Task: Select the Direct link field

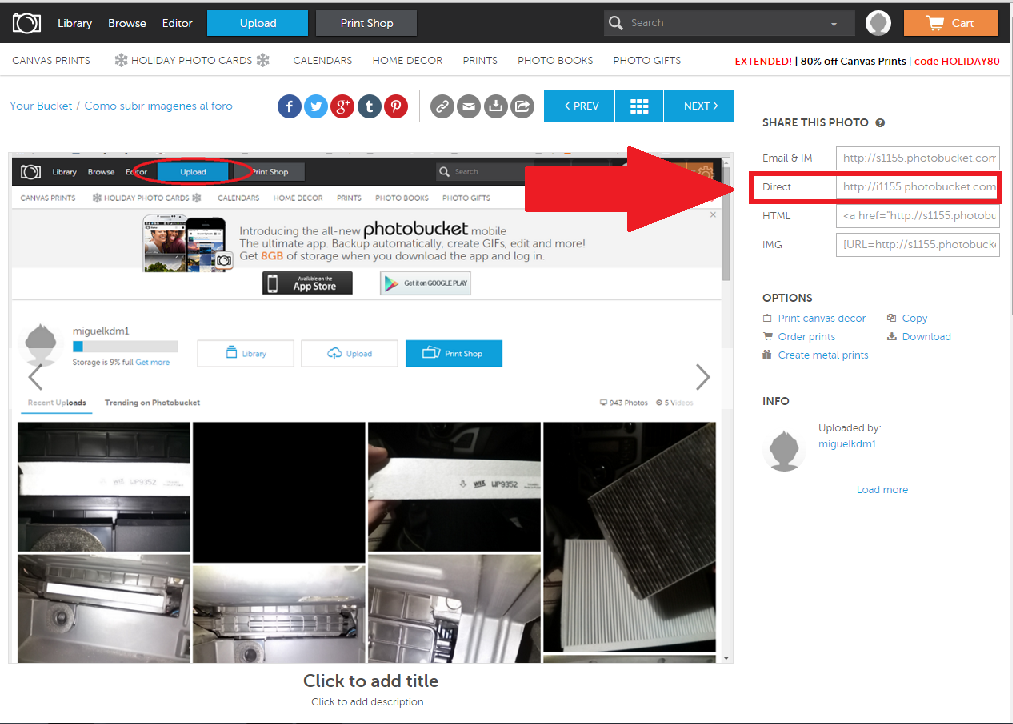Action: coord(918,187)
